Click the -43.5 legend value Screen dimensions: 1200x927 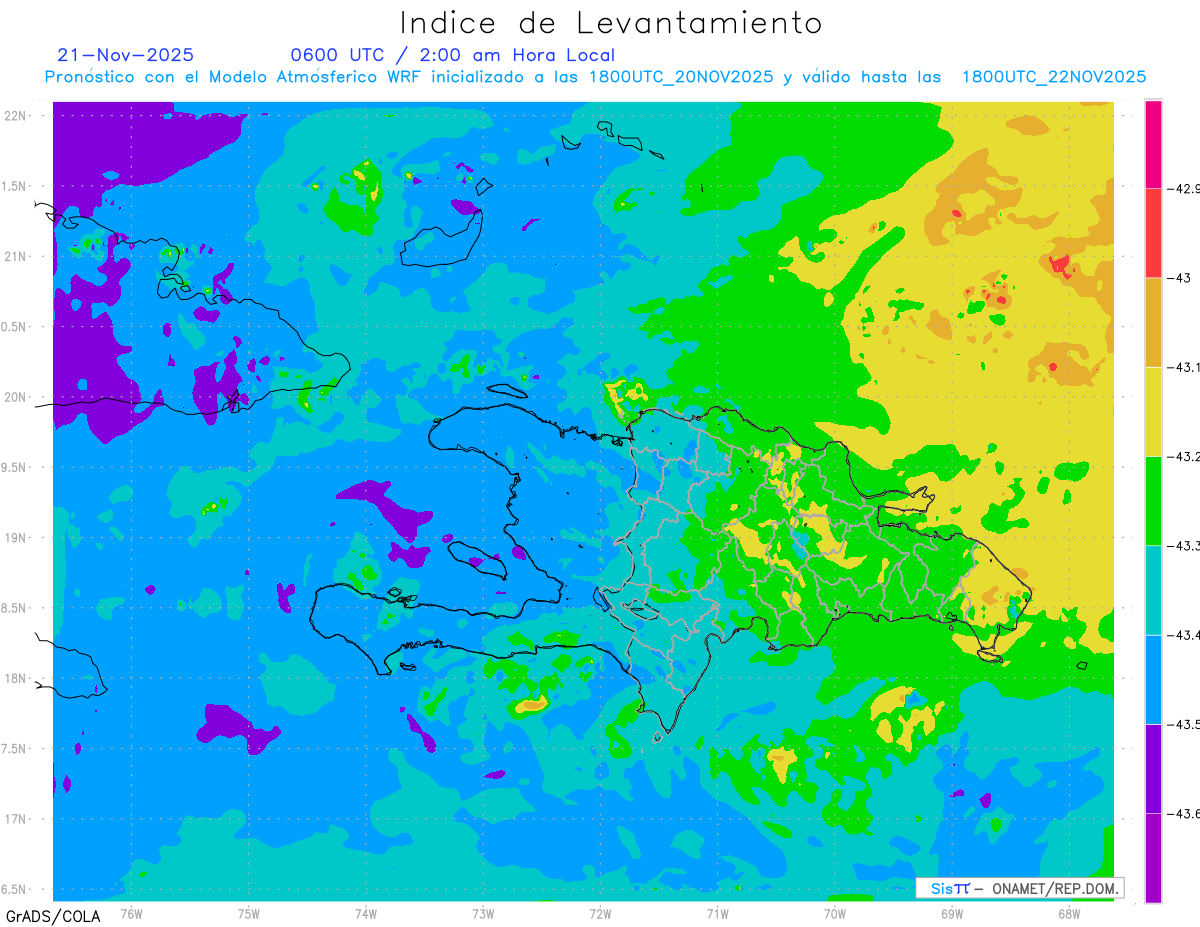pos(1183,724)
